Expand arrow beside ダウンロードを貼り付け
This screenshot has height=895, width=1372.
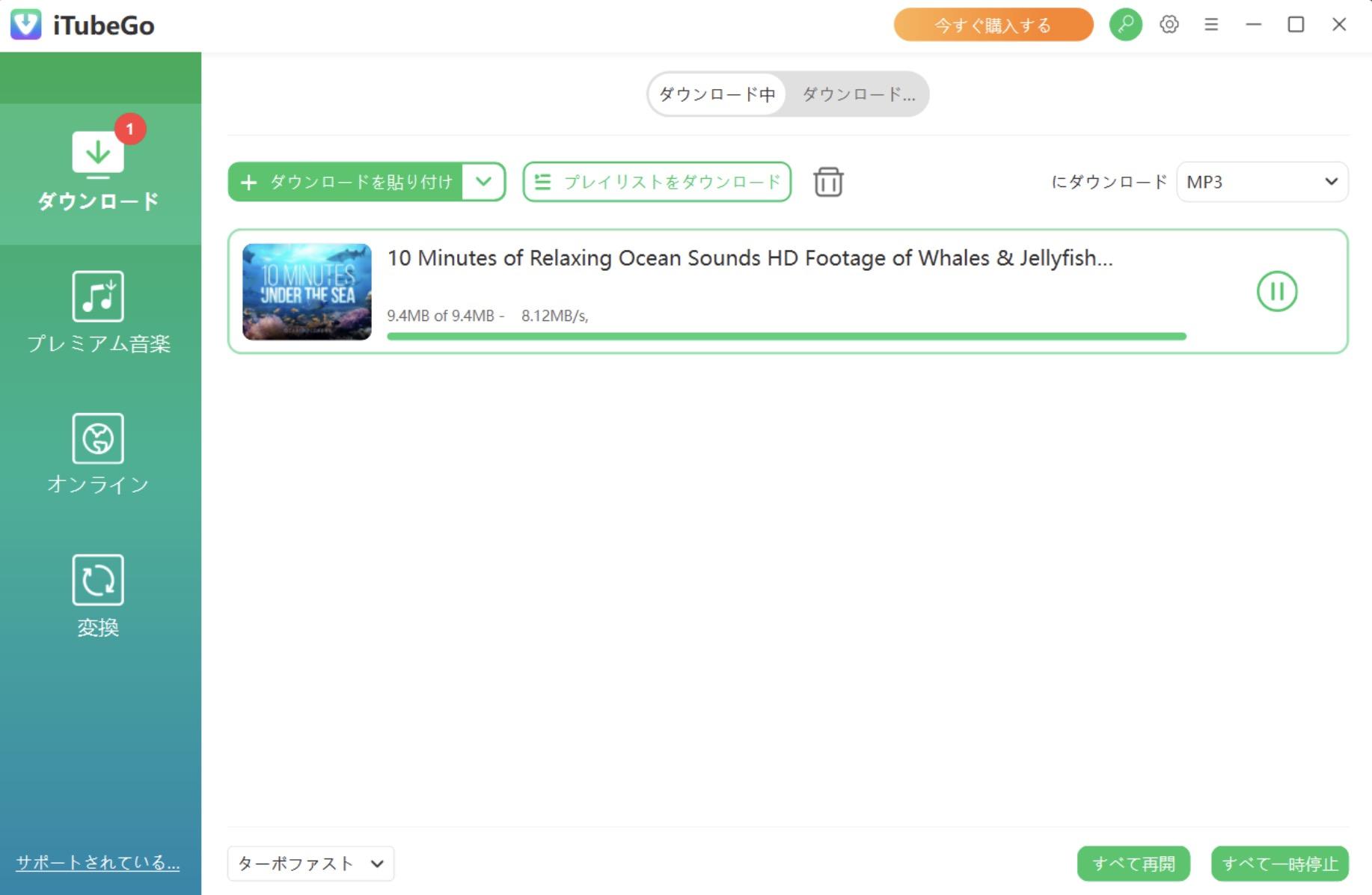click(x=484, y=182)
